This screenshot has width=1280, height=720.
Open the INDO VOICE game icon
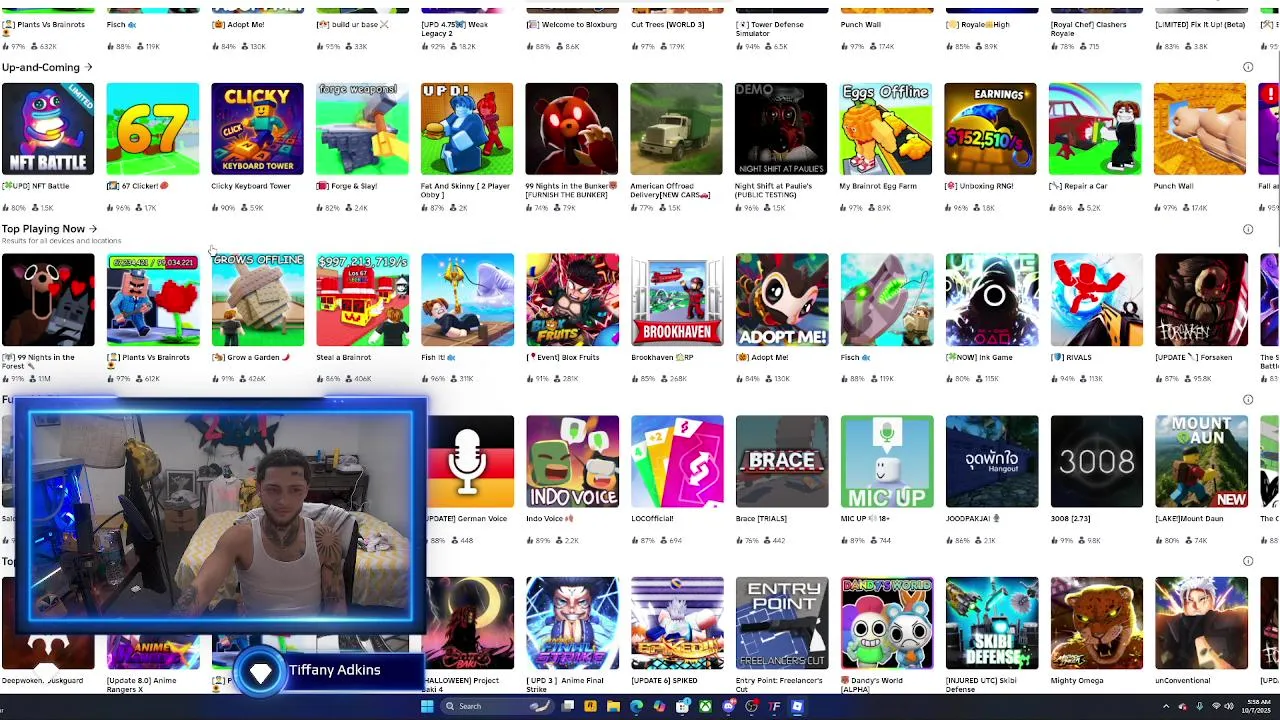[572, 461]
